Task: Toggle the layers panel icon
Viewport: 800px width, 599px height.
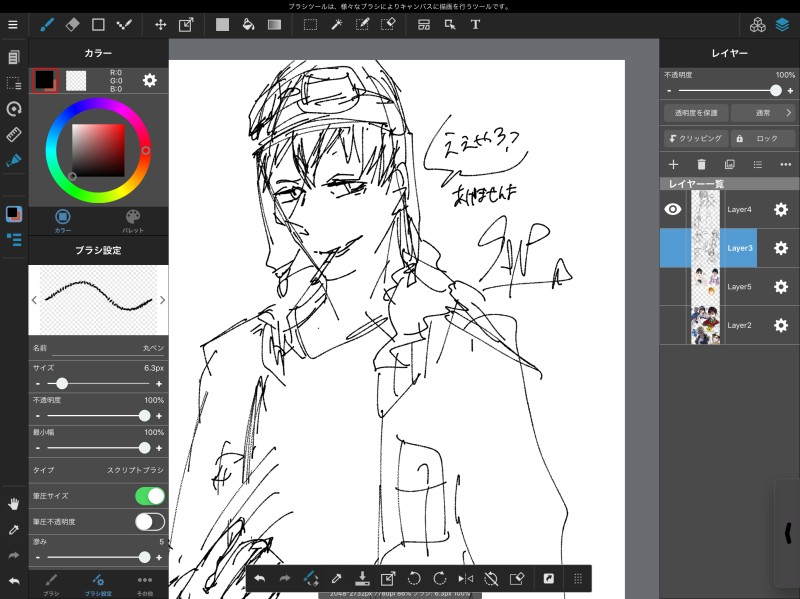Action: point(782,24)
